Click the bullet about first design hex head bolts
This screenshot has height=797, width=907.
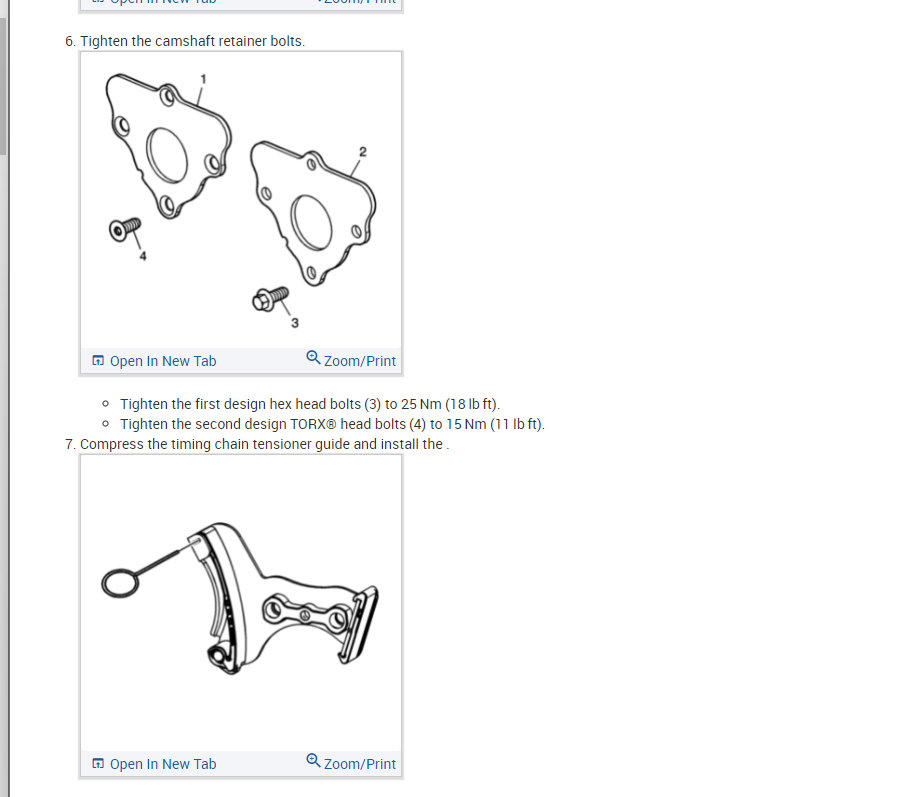pos(310,404)
